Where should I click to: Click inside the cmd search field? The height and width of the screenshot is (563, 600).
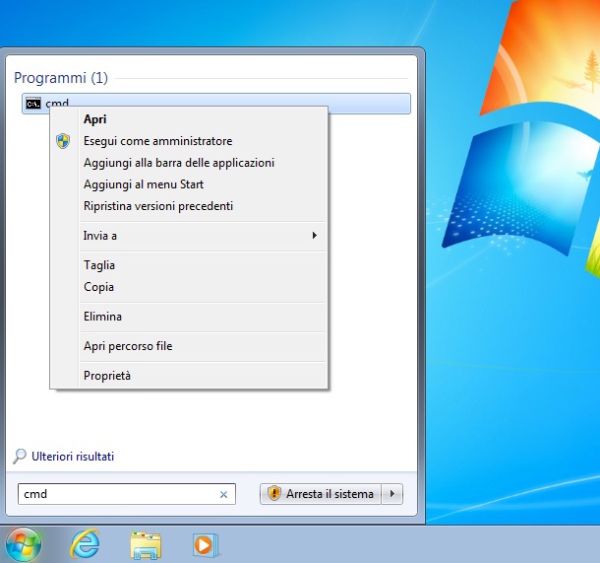point(115,494)
